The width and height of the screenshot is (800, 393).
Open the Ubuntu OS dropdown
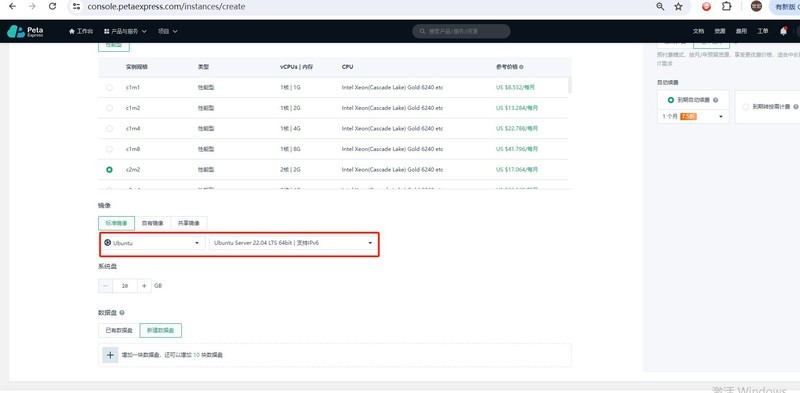pos(152,243)
